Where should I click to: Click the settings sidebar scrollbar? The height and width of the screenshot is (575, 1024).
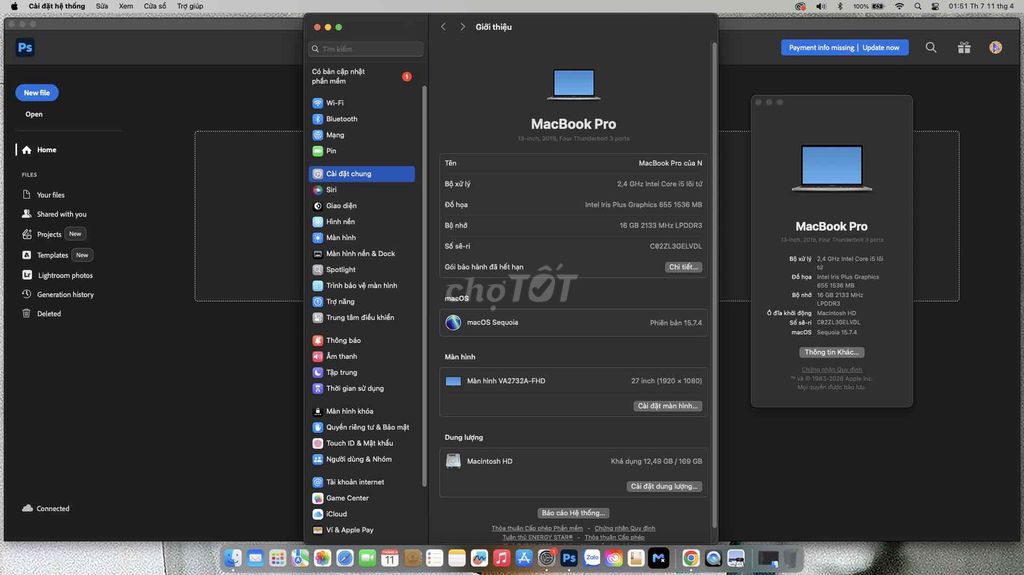coord(424,285)
